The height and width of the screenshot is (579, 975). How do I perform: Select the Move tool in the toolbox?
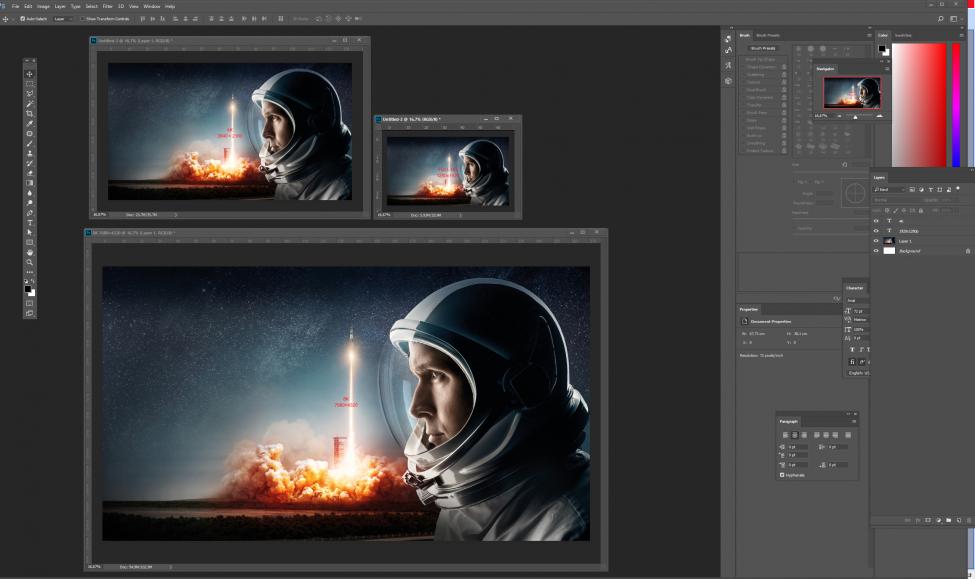pos(29,74)
